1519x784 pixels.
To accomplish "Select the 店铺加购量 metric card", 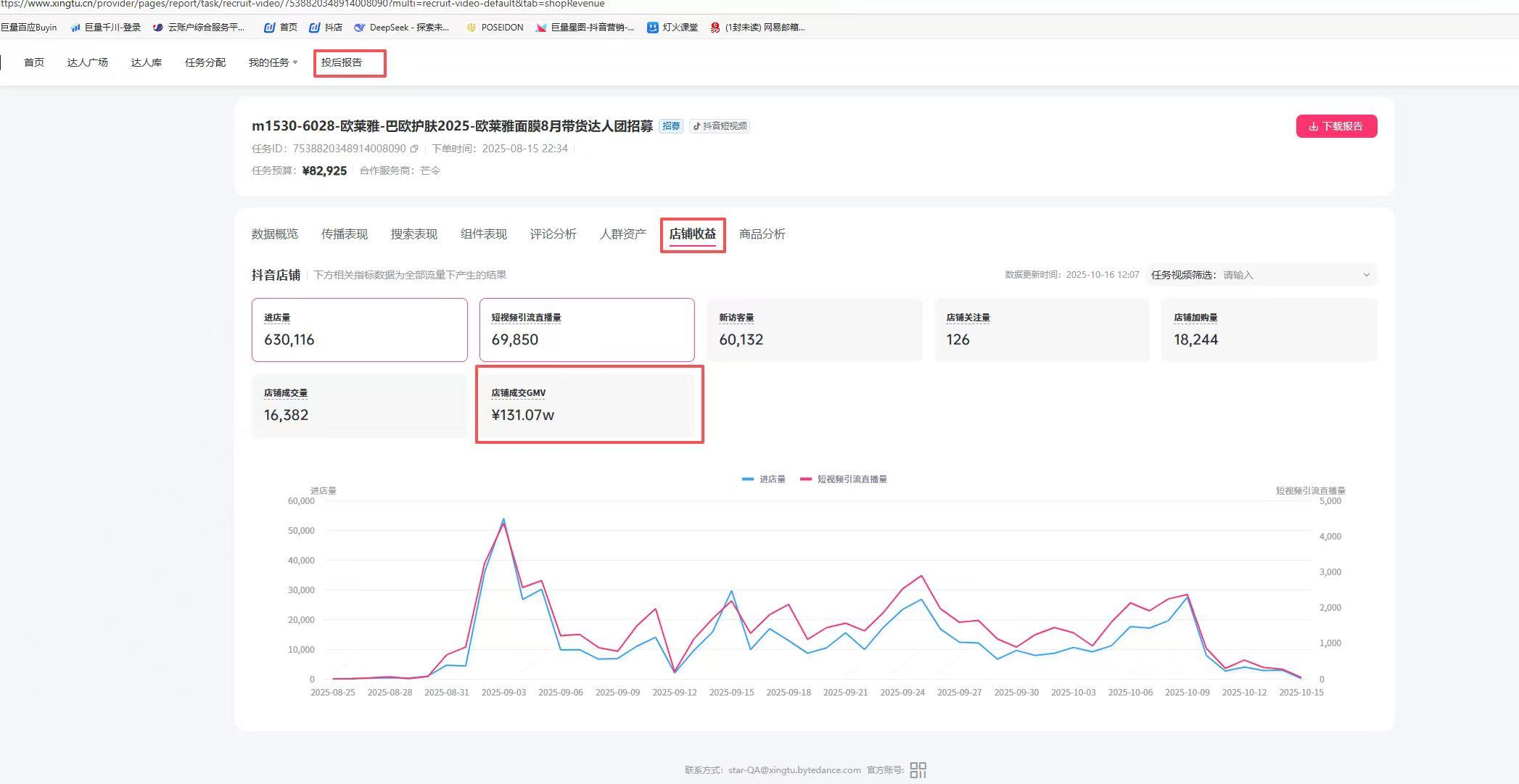I will (1269, 330).
